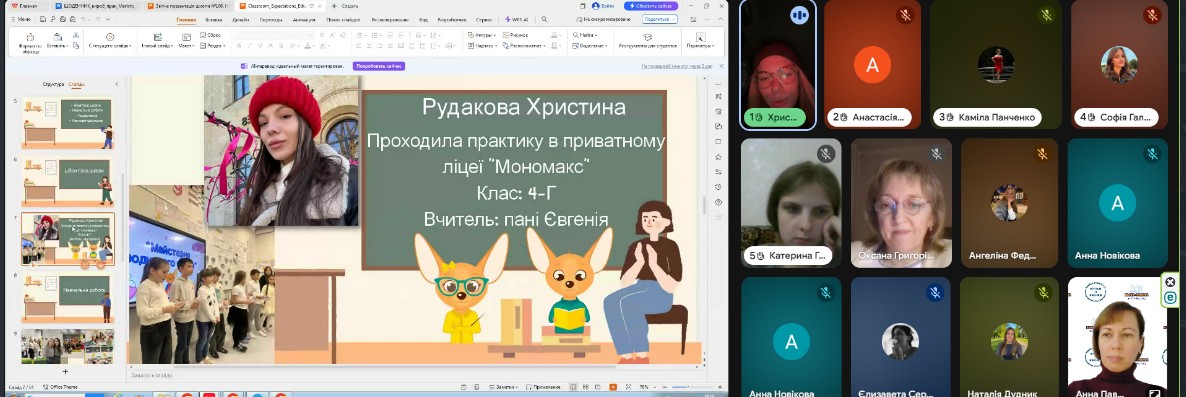Select slide 8 Навчальна робота thumbnail
Image resolution: width=1186 pixels, height=397 pixels.
67,298
